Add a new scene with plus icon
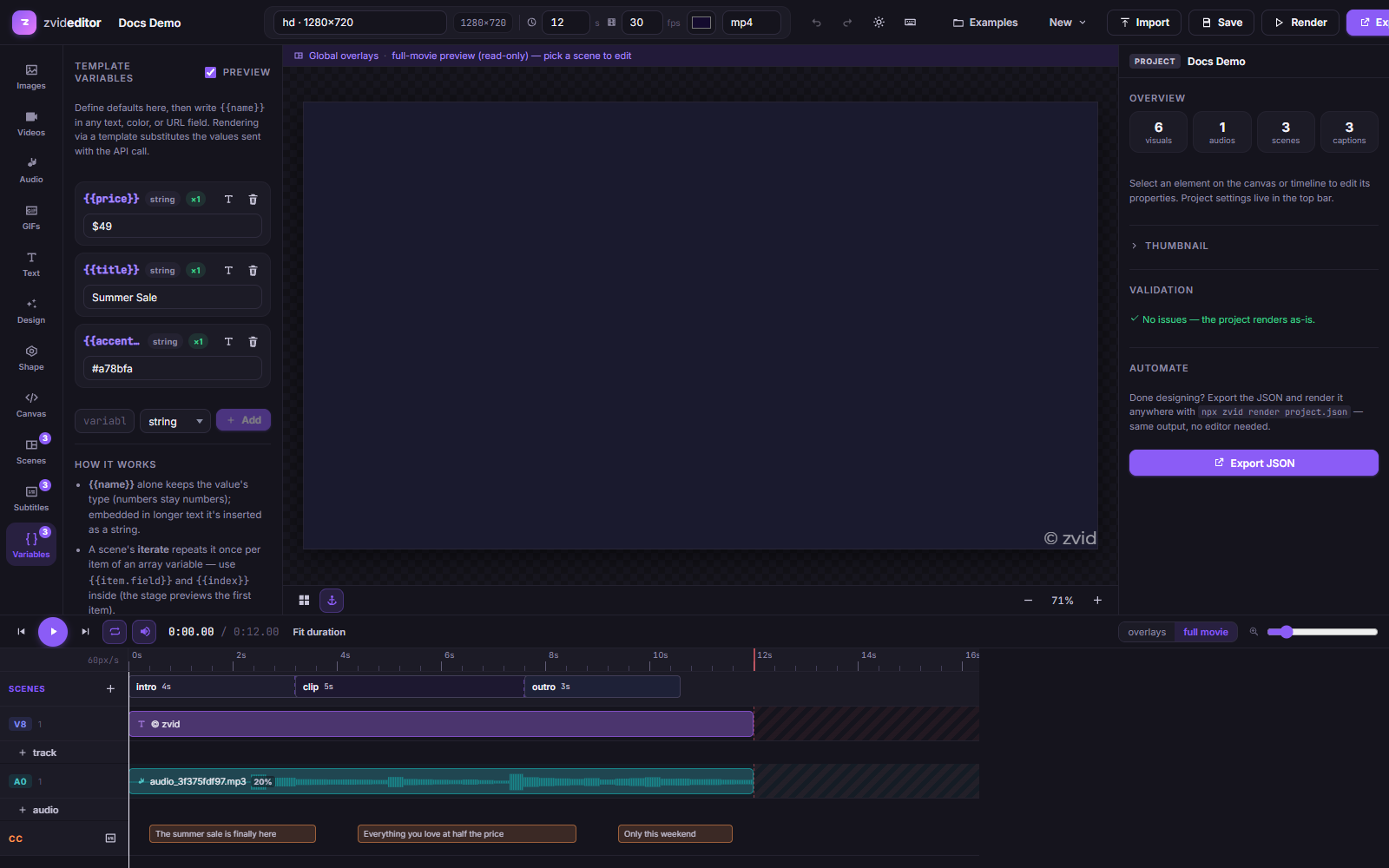 point(110,688)
